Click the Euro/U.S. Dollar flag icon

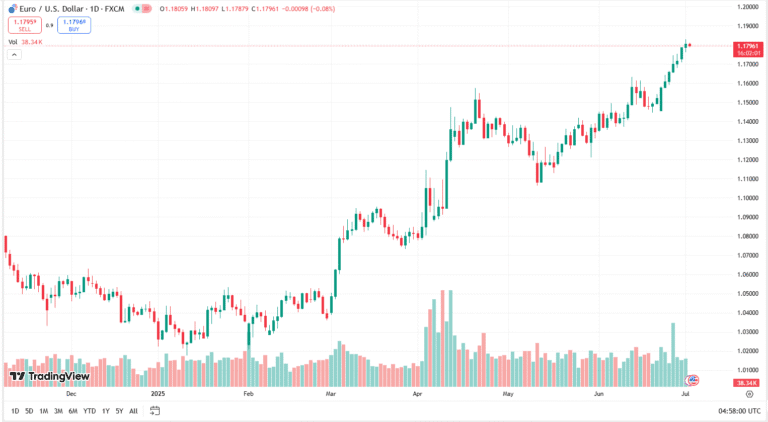(x=12, y=8)
